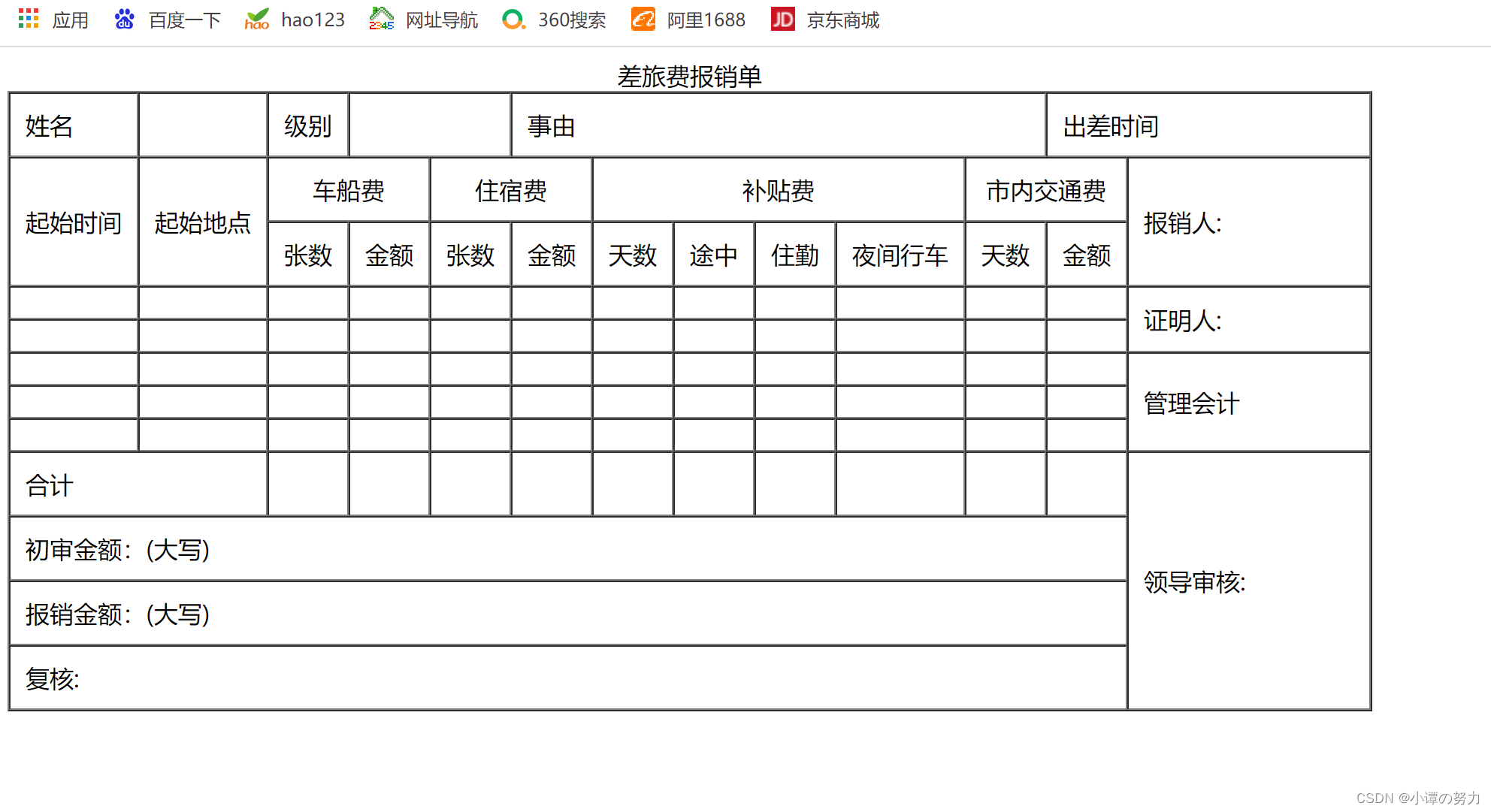
Task: Click the empty cell right of 级别
Action: [430, 125]
